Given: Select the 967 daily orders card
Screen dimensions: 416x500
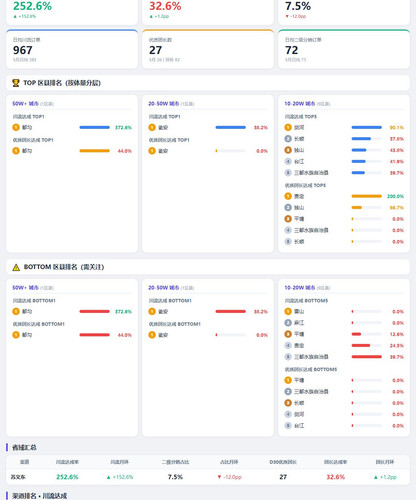Looking at the screenshot, I should pyautogui.click(x=72, y=49).
